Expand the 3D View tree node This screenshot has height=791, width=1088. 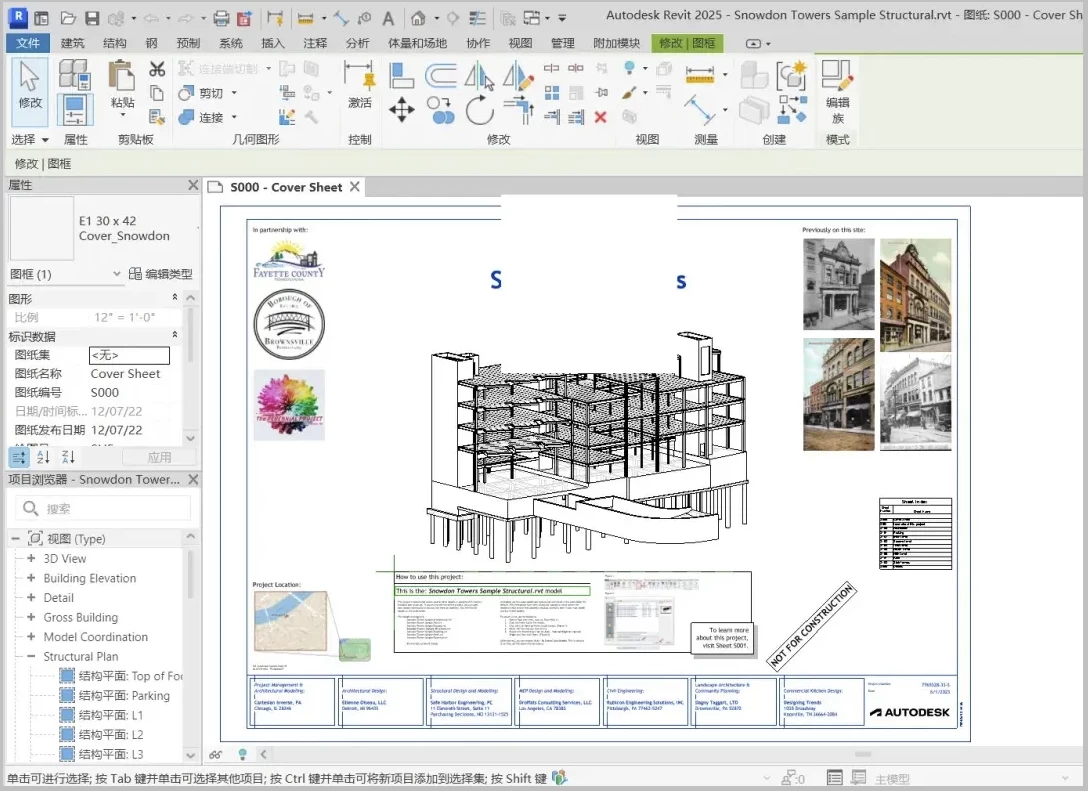[31, 559]
